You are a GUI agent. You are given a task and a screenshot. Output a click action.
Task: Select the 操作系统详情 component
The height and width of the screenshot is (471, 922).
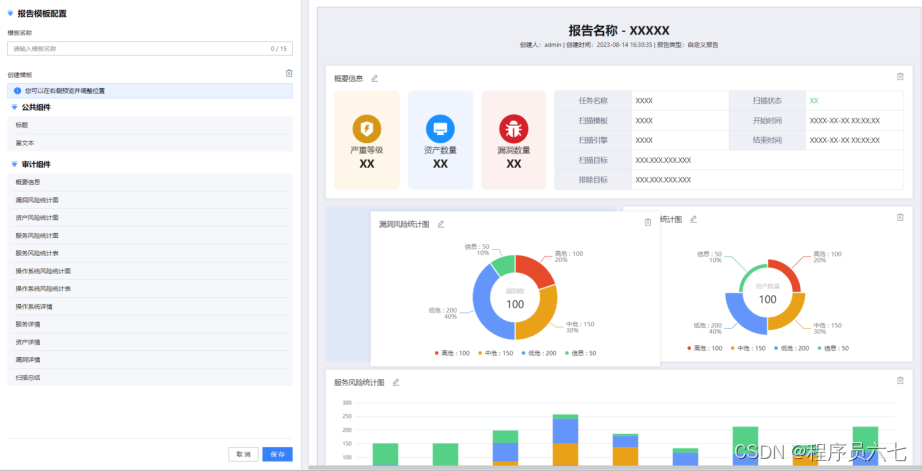coord(150,307)
